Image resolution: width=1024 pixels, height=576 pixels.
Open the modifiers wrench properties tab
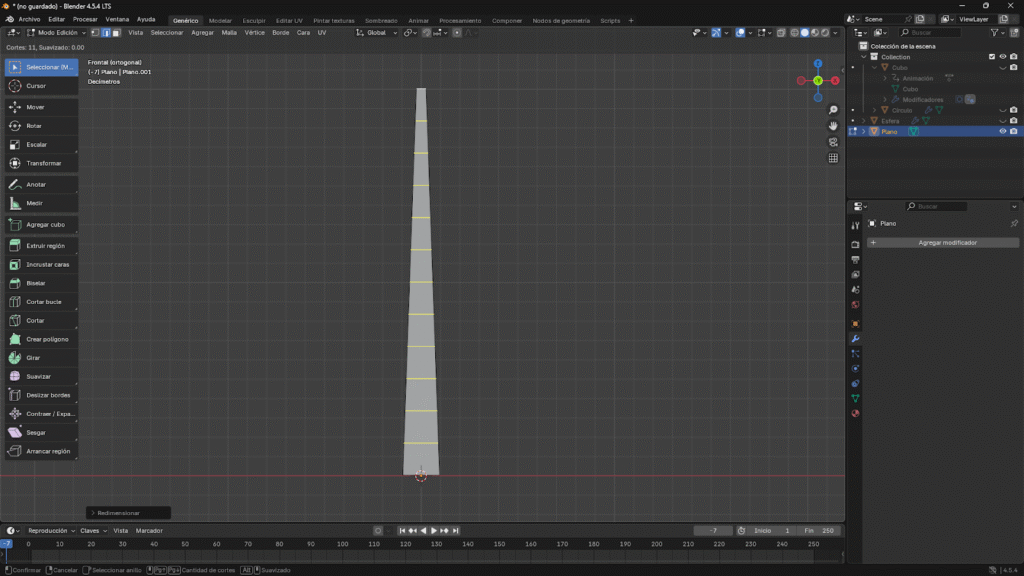click(855, 339)
